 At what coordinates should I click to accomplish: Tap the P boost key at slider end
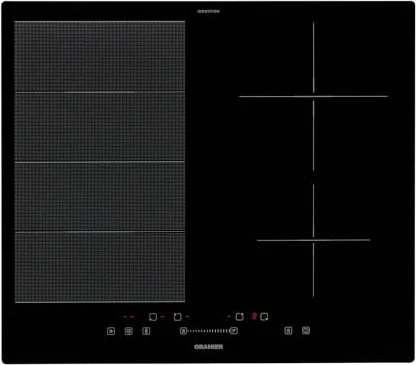234,331
